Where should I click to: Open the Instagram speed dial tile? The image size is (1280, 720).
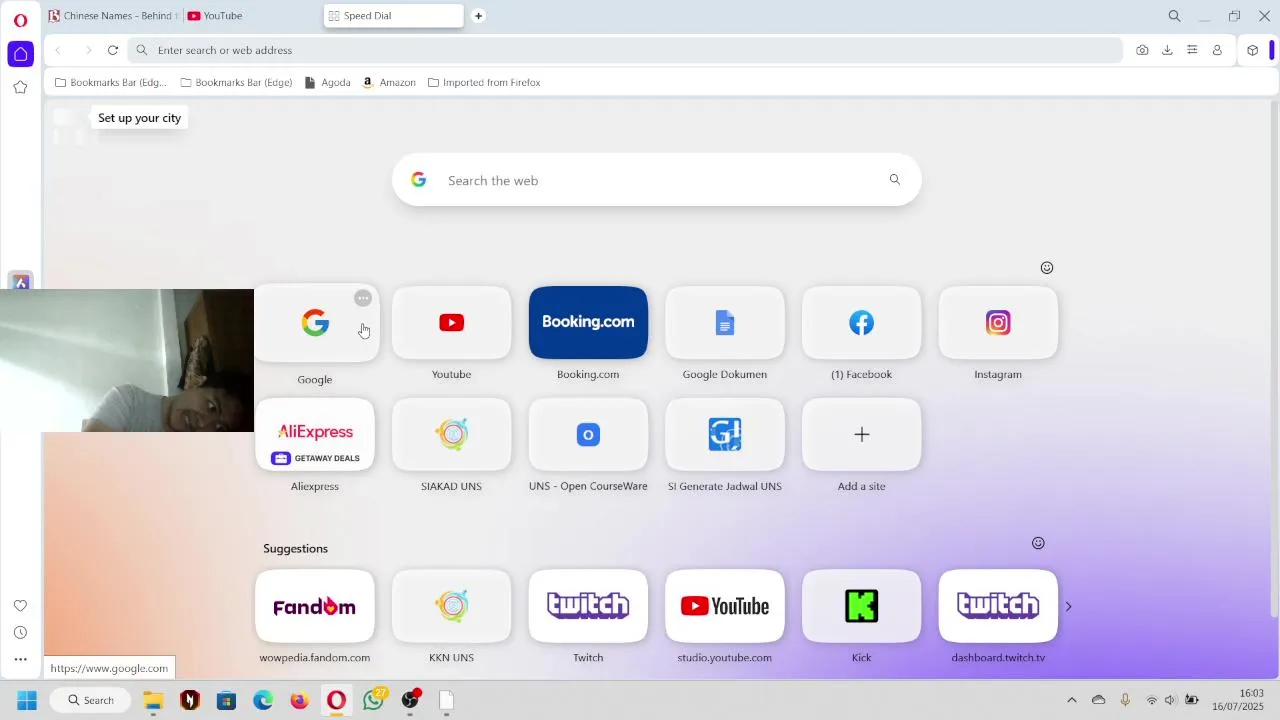point(998,322)
